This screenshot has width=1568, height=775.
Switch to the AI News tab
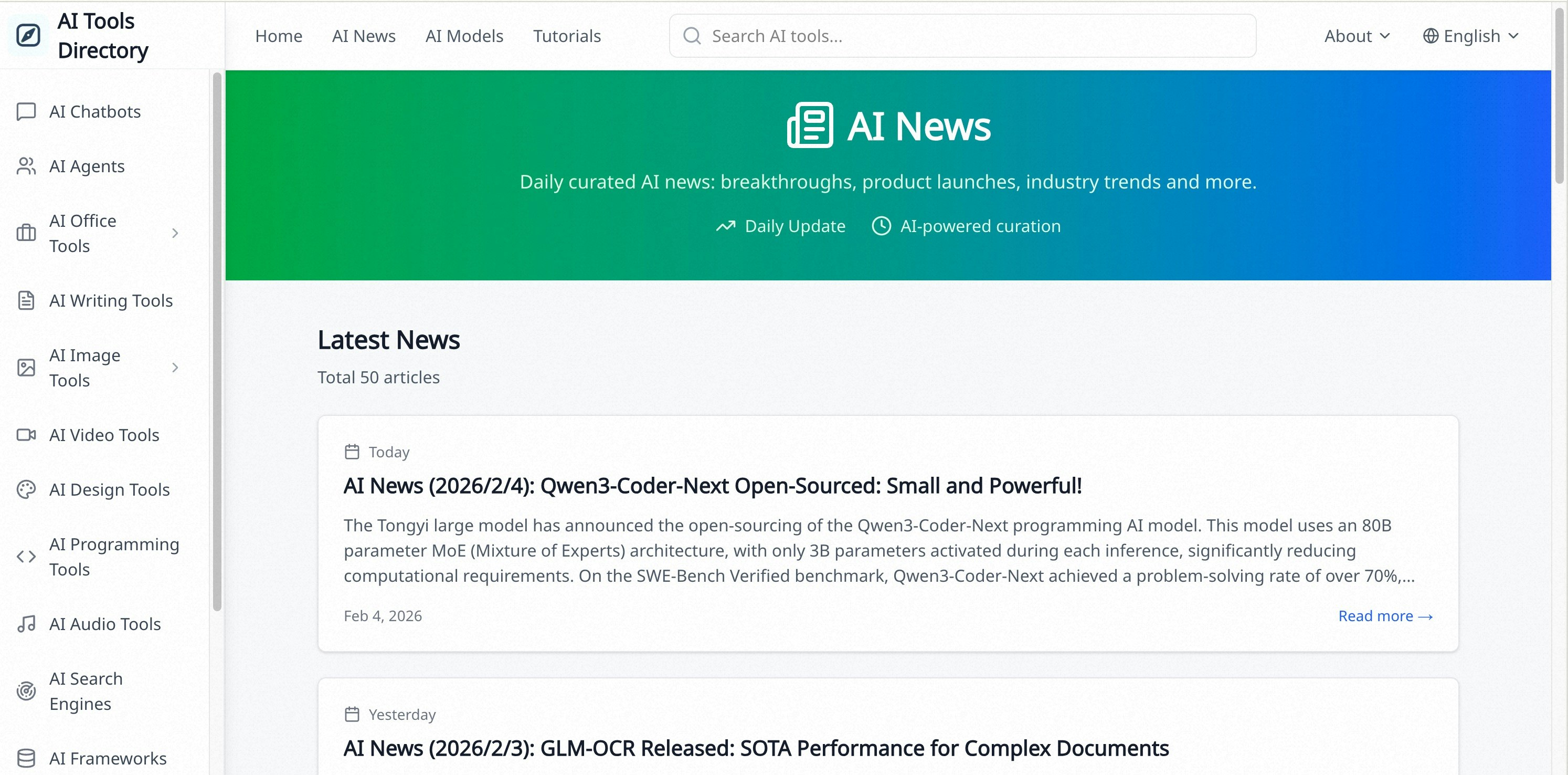pos(363,35)
